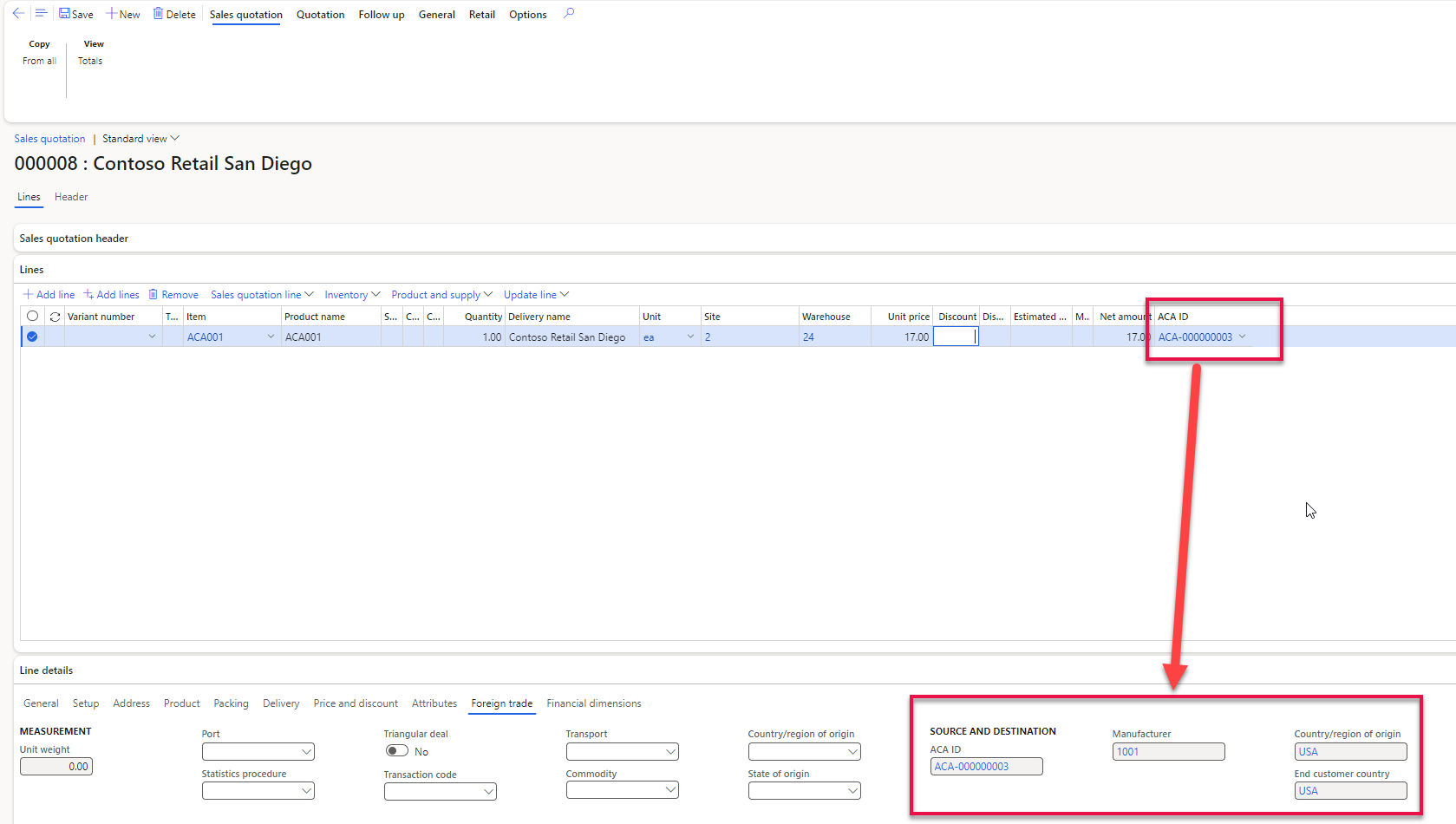1456x824 pixels.
Task: Click the View Totals button
Action: coord(90,52)
